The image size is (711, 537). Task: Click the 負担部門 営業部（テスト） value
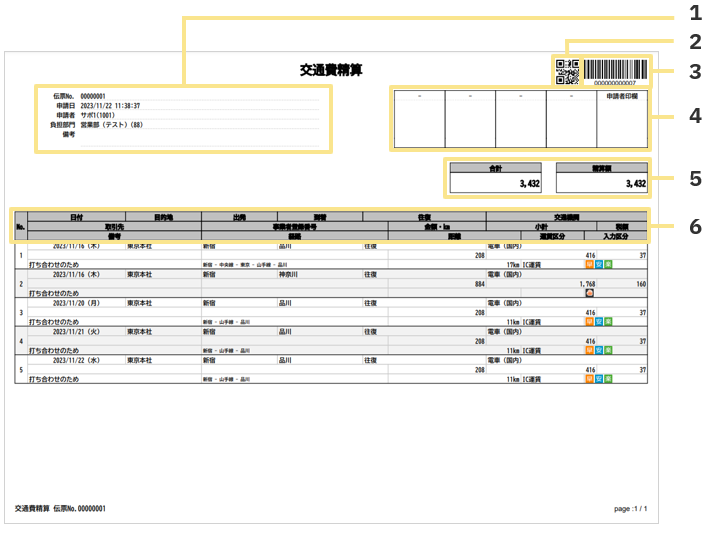pyautogui.click(x=111, y=125)
